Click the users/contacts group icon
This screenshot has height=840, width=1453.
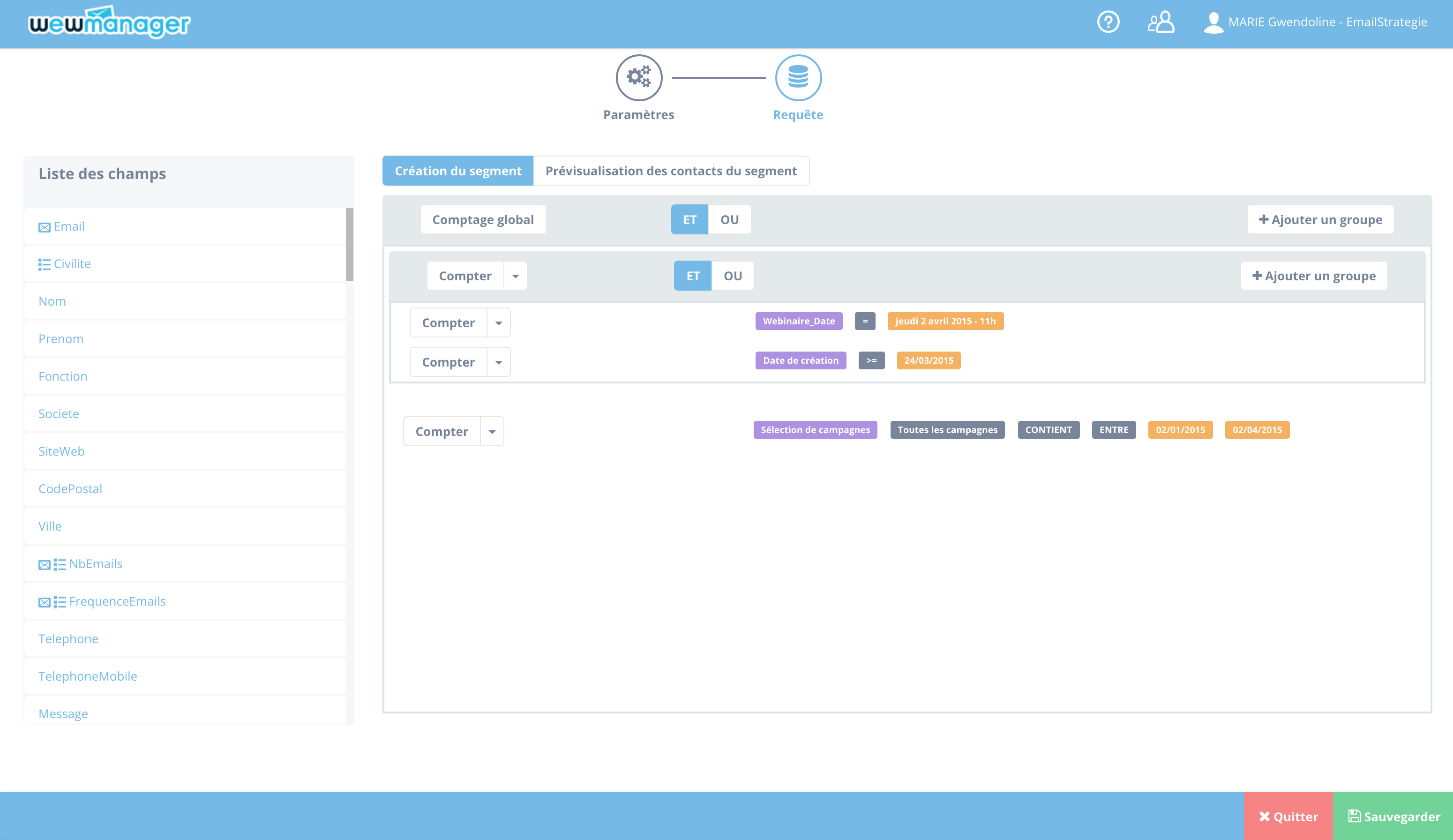click(1158, 22)
